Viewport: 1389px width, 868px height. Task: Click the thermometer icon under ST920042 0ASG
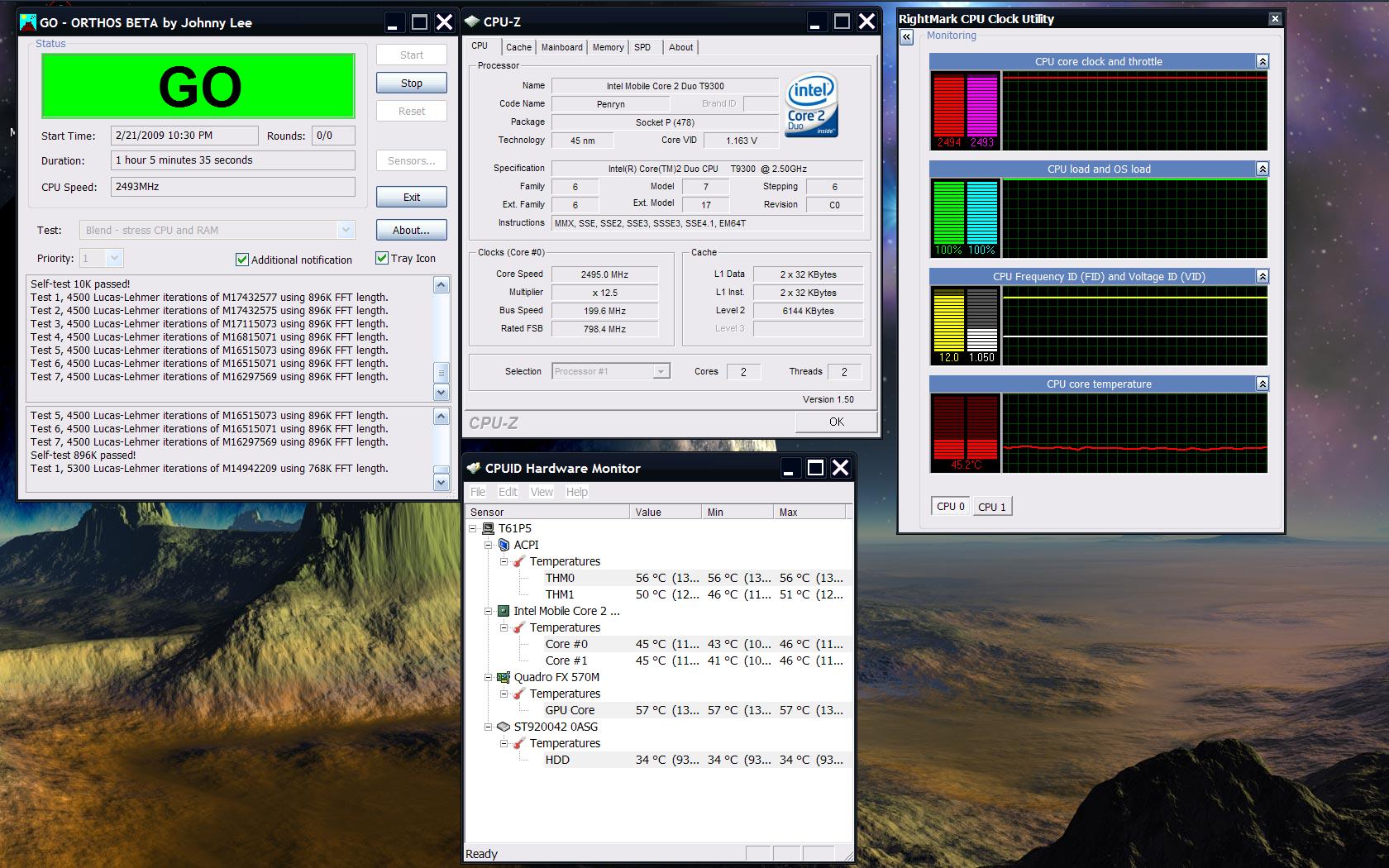point(518,743)
